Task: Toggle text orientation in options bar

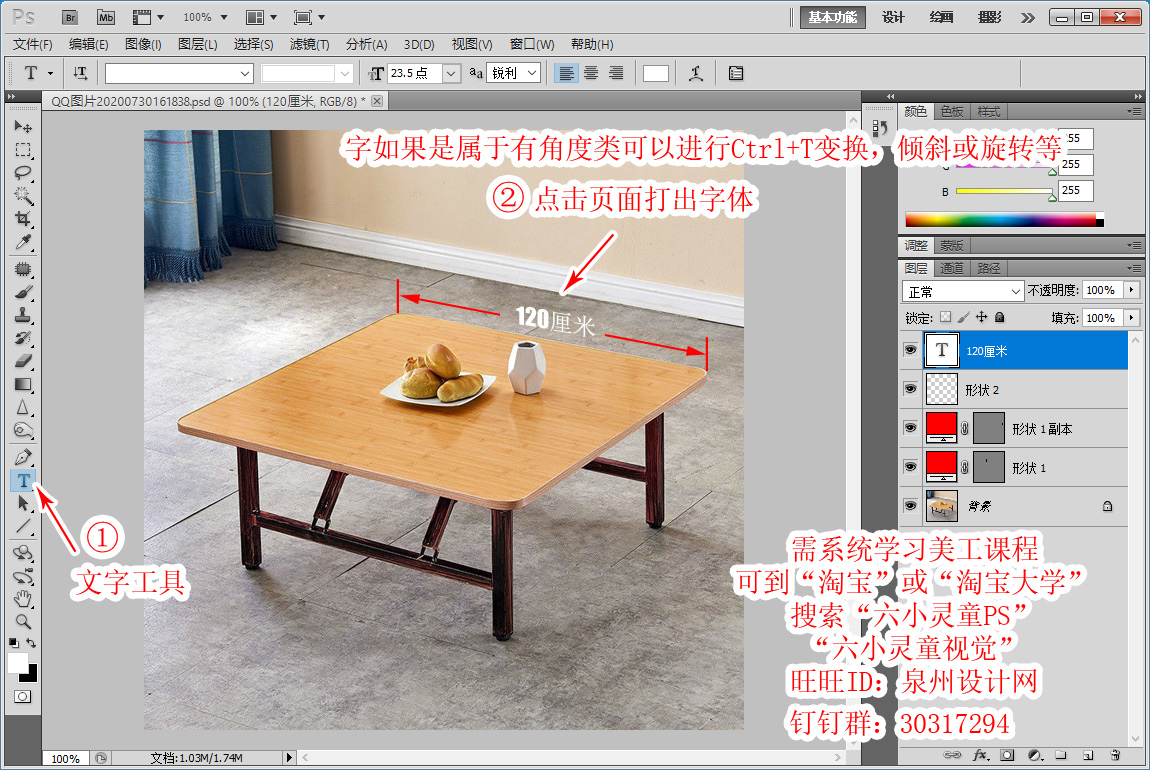Action: (x=80, y=73)
